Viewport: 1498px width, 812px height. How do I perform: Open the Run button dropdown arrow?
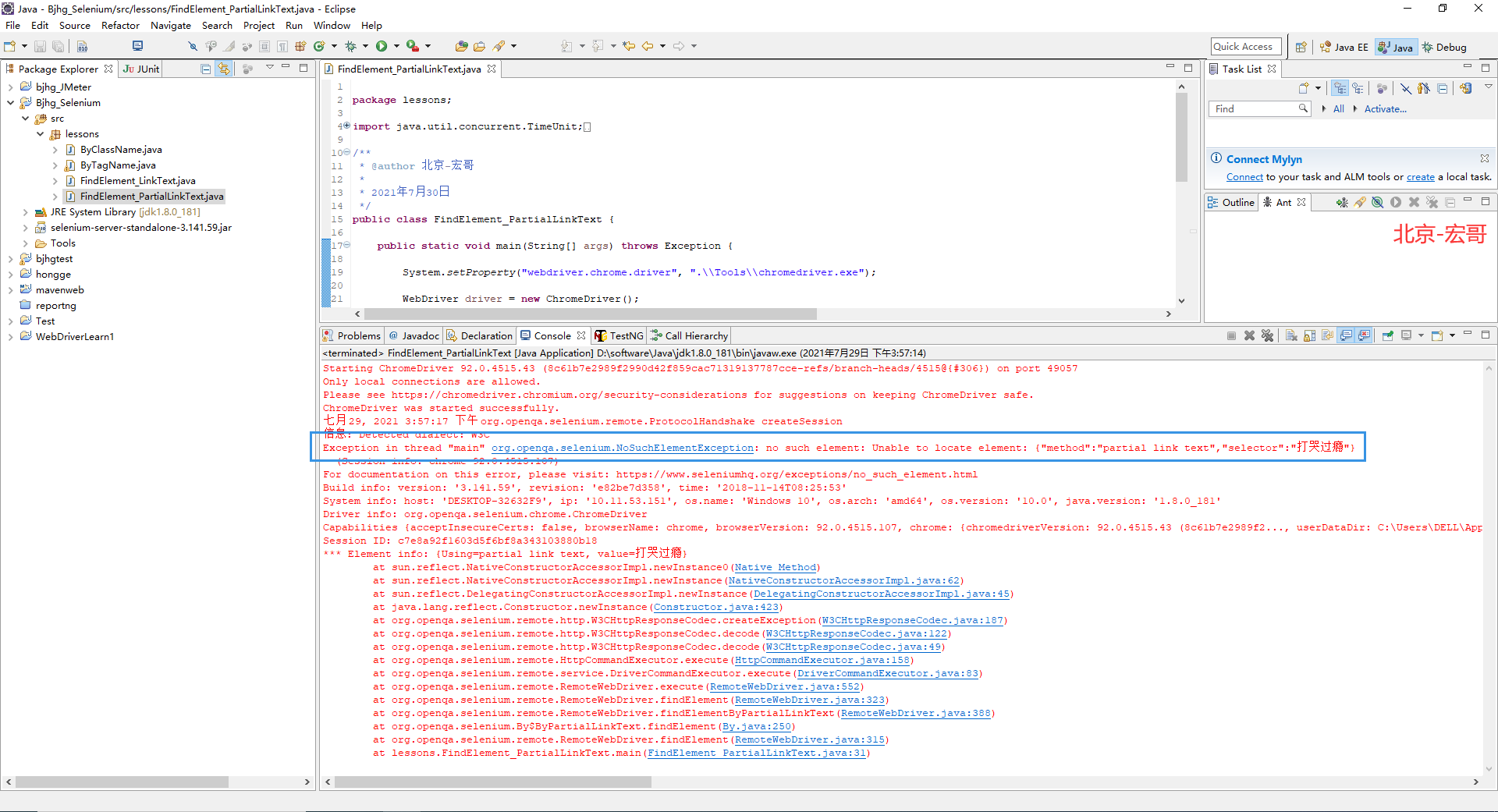396,46
